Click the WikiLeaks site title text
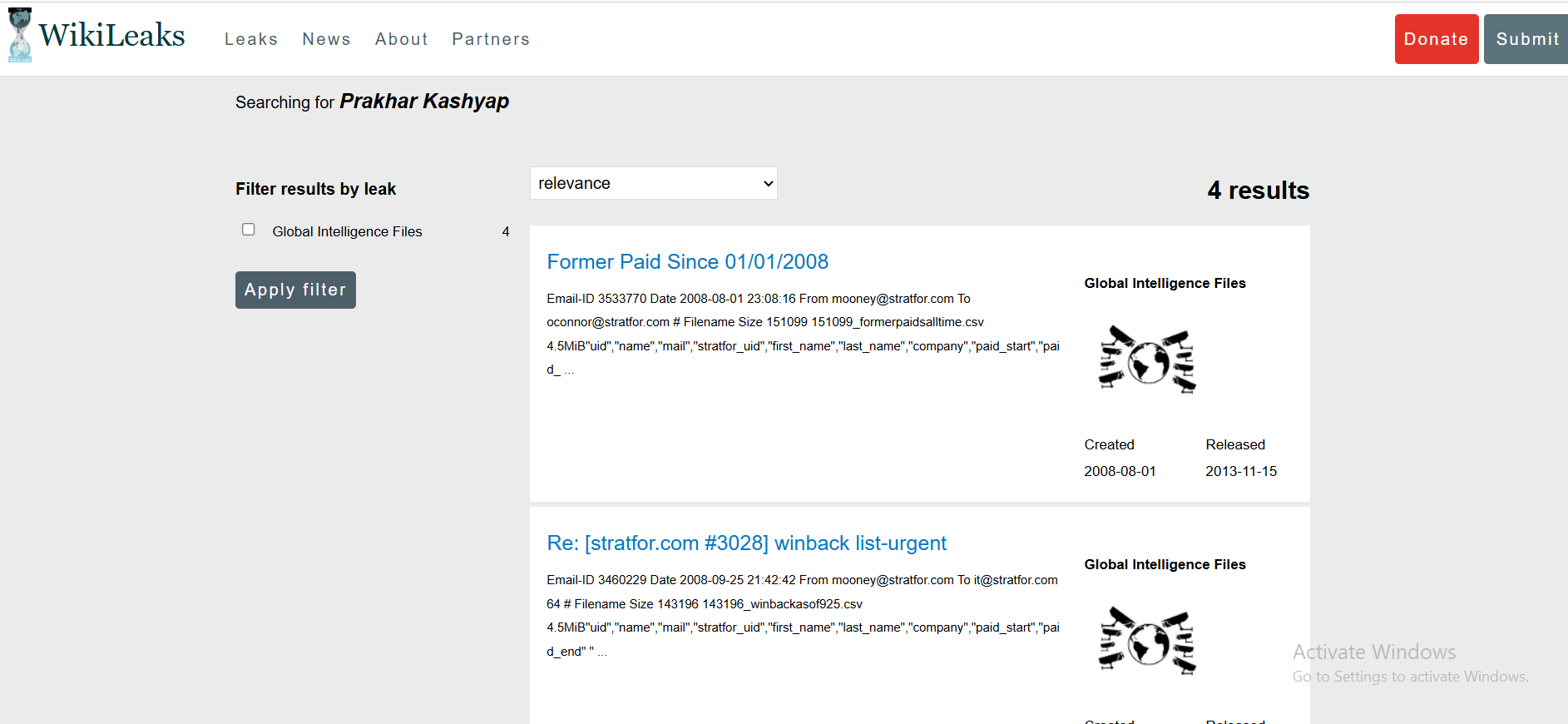This screenshot has width=1568, height=724. (x=111, y=36)
